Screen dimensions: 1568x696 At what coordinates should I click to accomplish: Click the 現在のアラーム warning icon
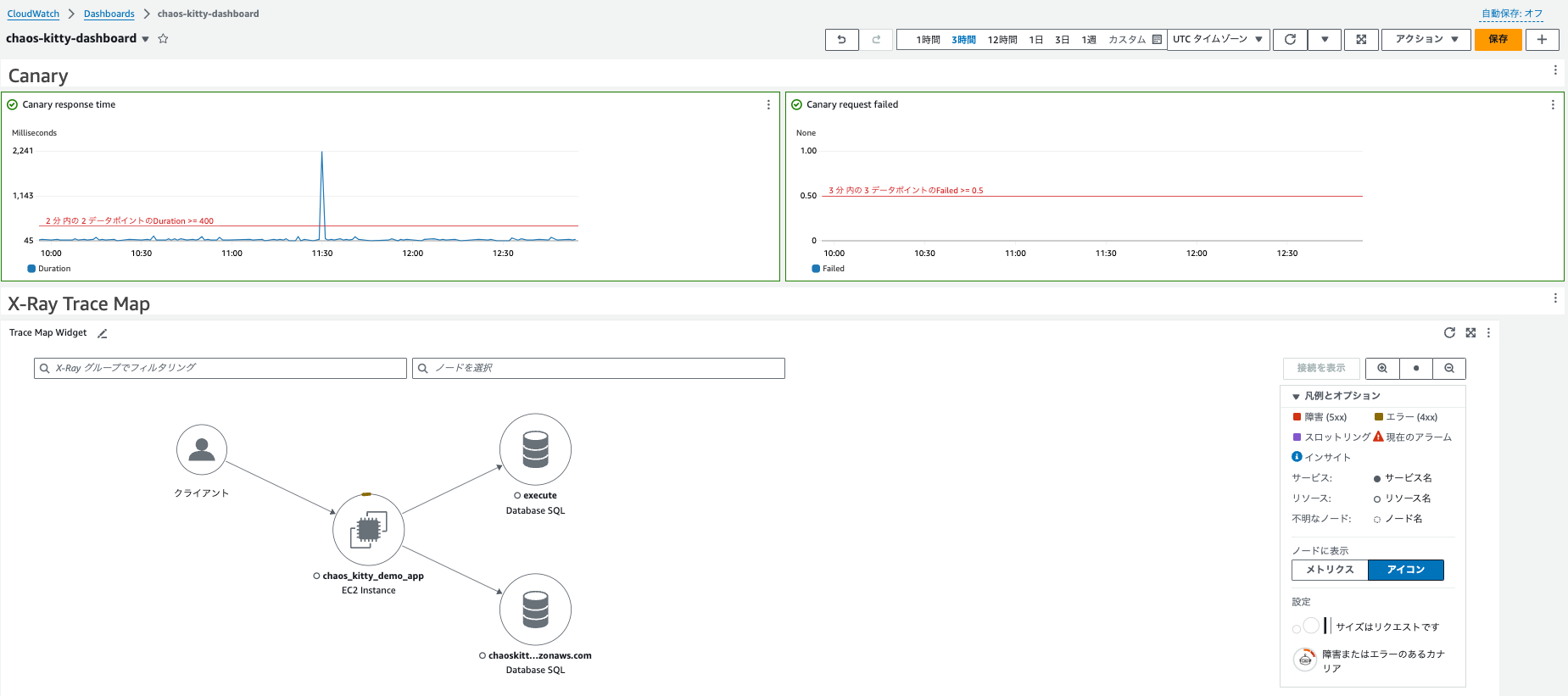(1378, 437)
